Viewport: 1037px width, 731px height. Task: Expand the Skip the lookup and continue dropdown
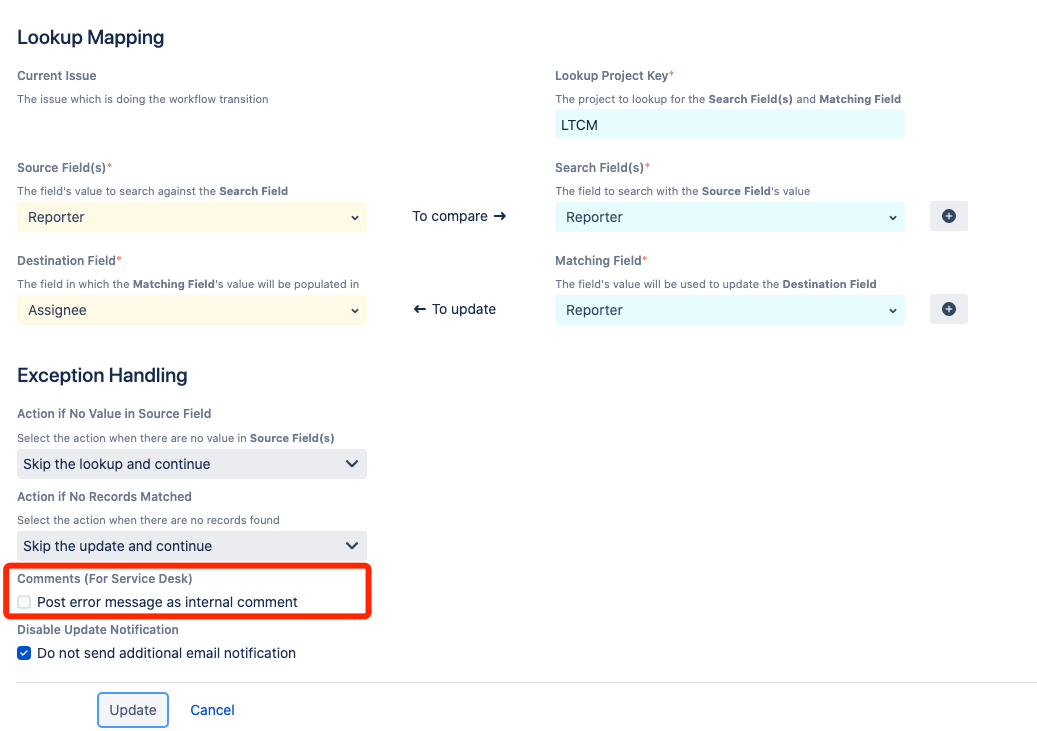pos(192,464)
